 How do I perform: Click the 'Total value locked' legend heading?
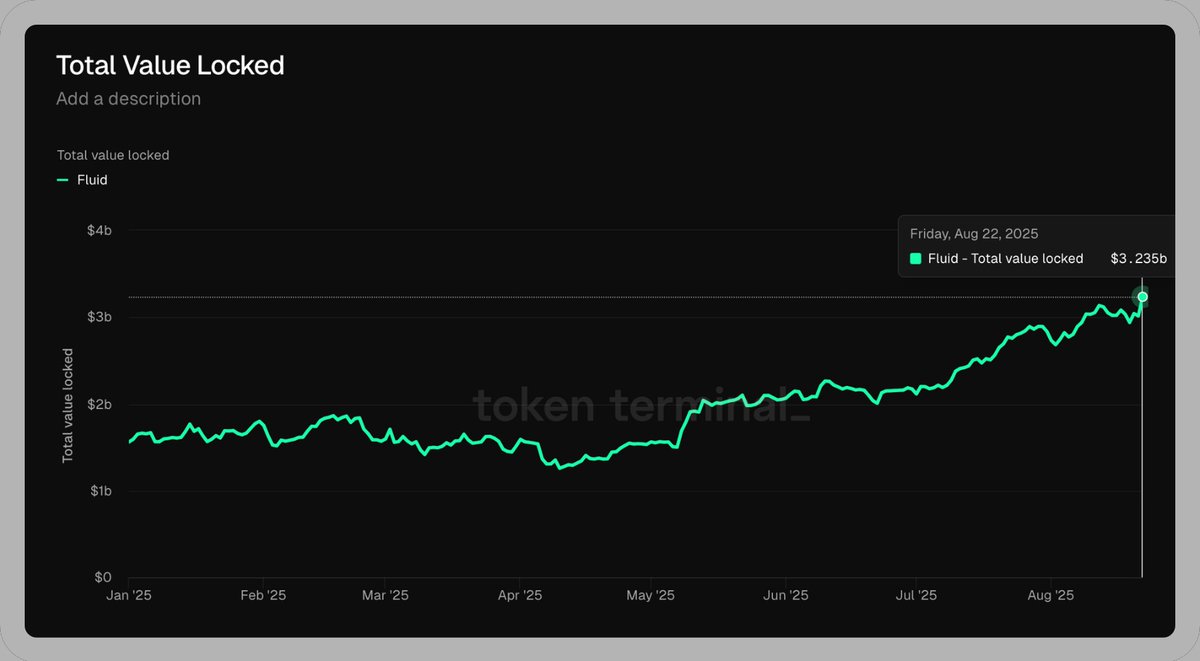[113, 155]
